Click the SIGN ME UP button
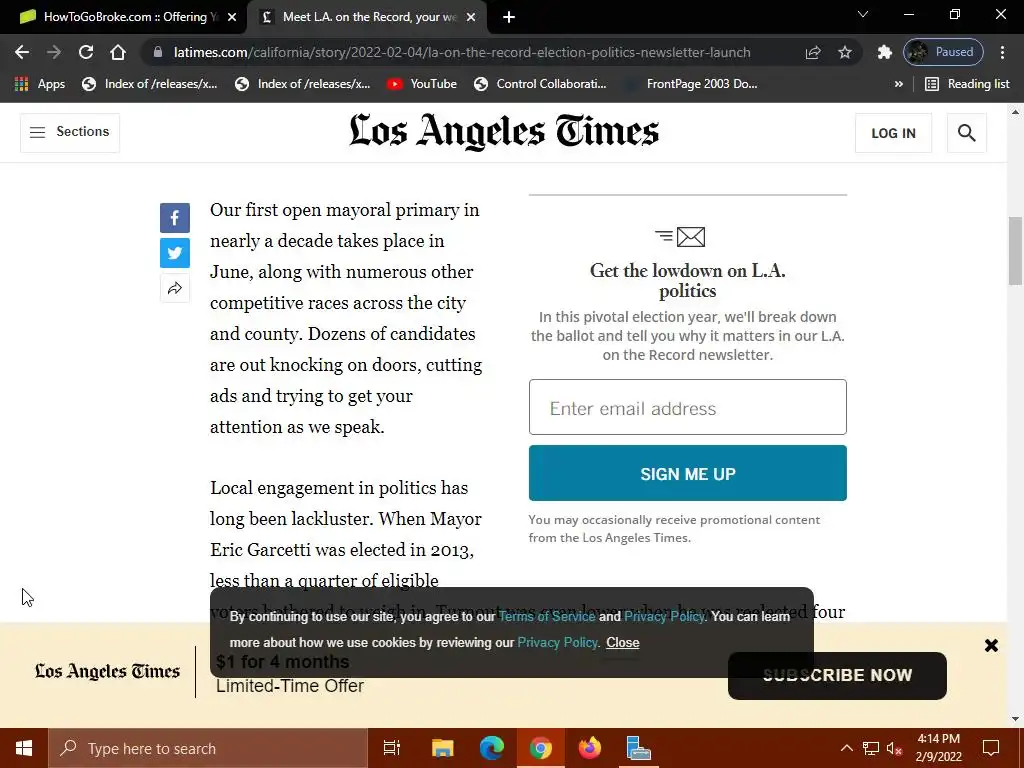The width and height of the screenshot is (1024, 768). [688, 473]
